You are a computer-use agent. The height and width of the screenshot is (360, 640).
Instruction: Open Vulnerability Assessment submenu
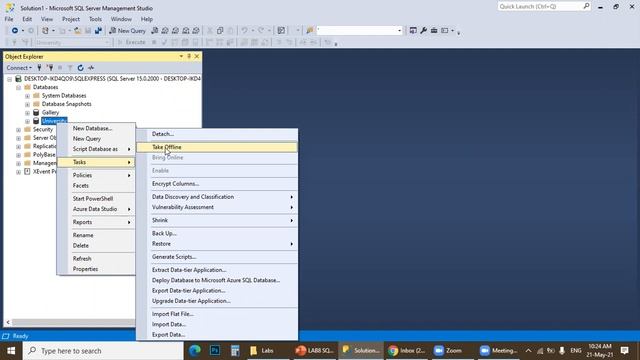pyautogui.click(x=217, y=207)
